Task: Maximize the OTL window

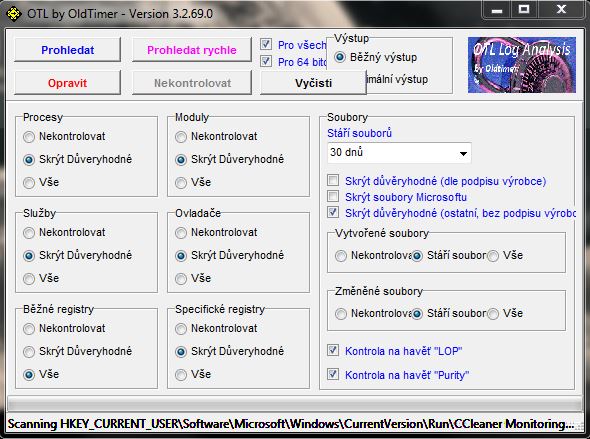Action: click(x=524, y=9)
